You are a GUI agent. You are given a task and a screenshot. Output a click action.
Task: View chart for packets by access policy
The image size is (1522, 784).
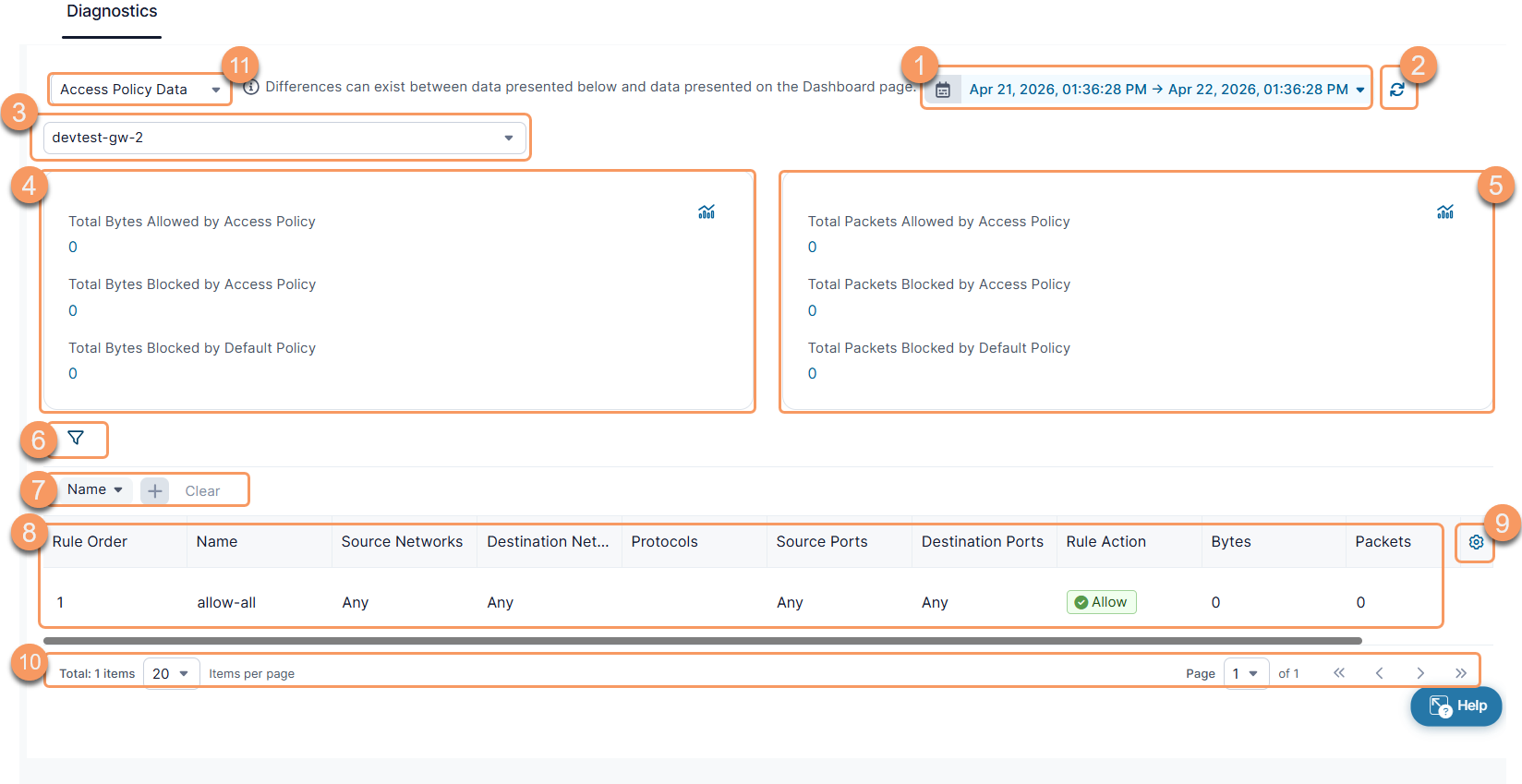tap(1445, 211)
